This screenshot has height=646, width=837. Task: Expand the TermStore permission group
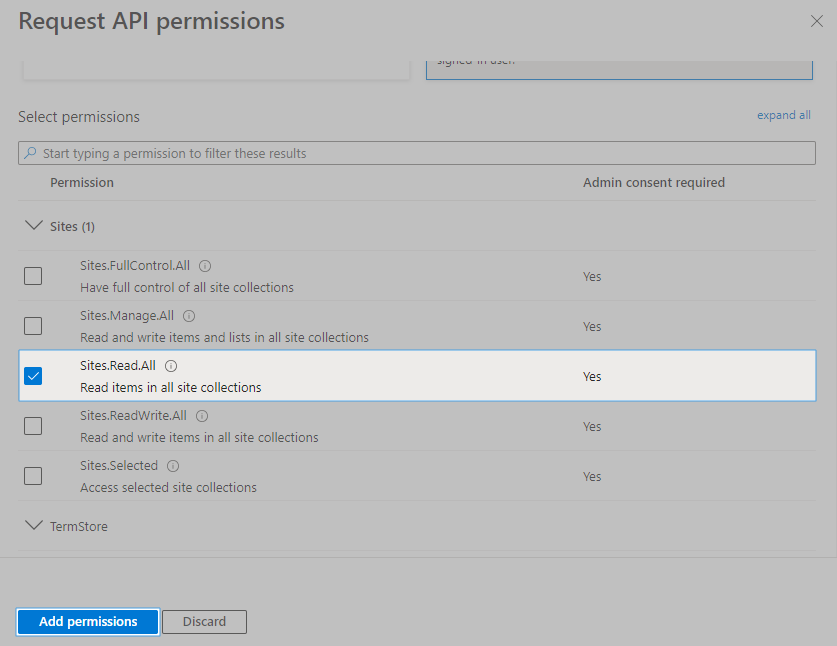point(34,526)
